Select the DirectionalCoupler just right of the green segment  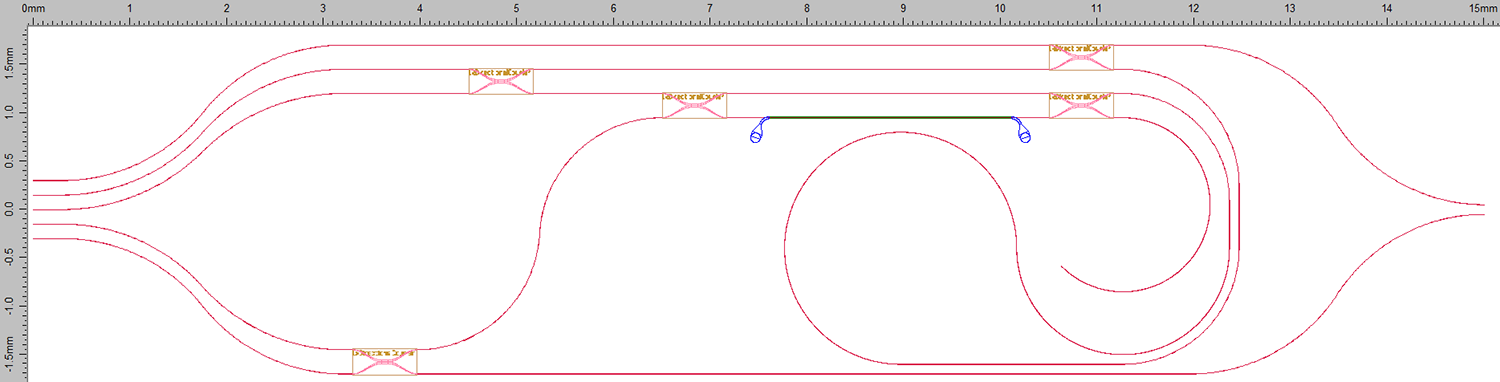coord(1081,105)
